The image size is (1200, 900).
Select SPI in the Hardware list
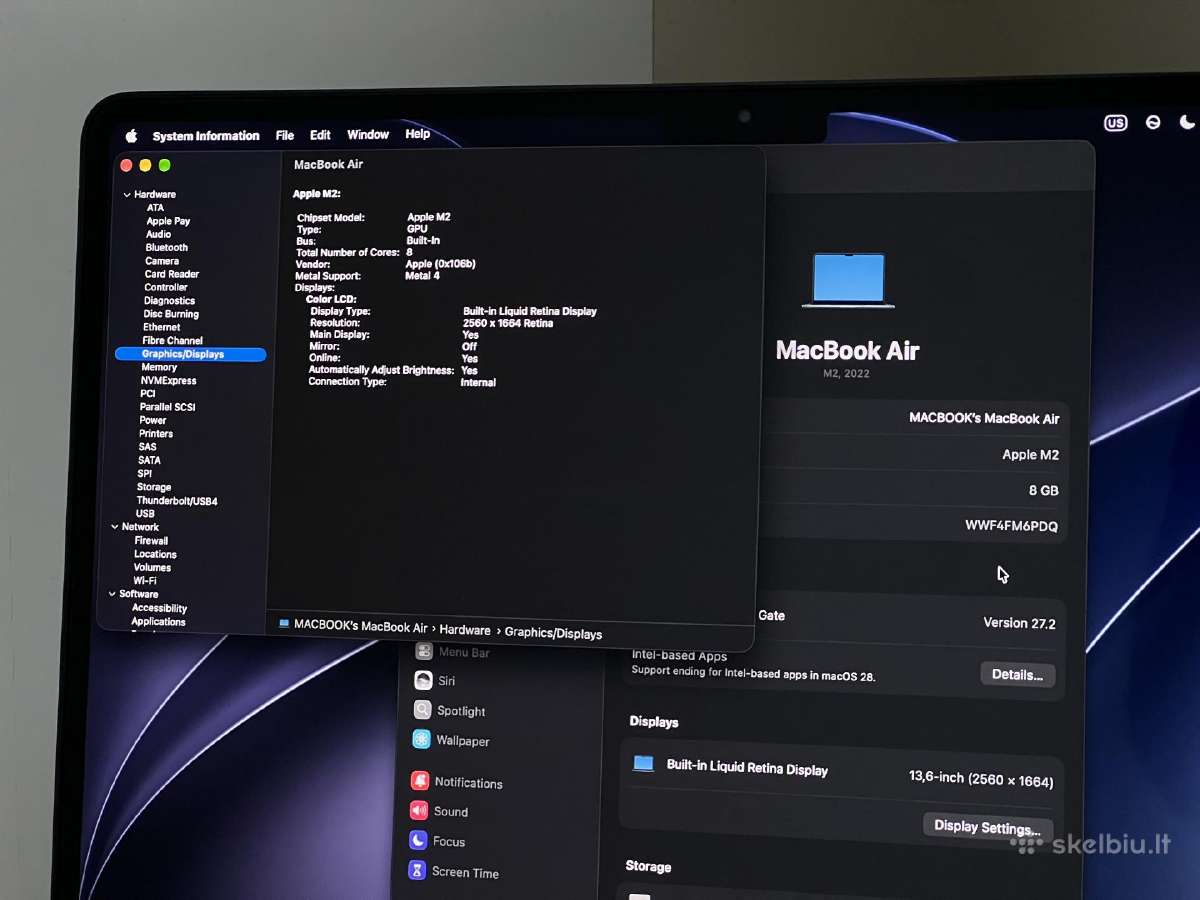[145, 474]
